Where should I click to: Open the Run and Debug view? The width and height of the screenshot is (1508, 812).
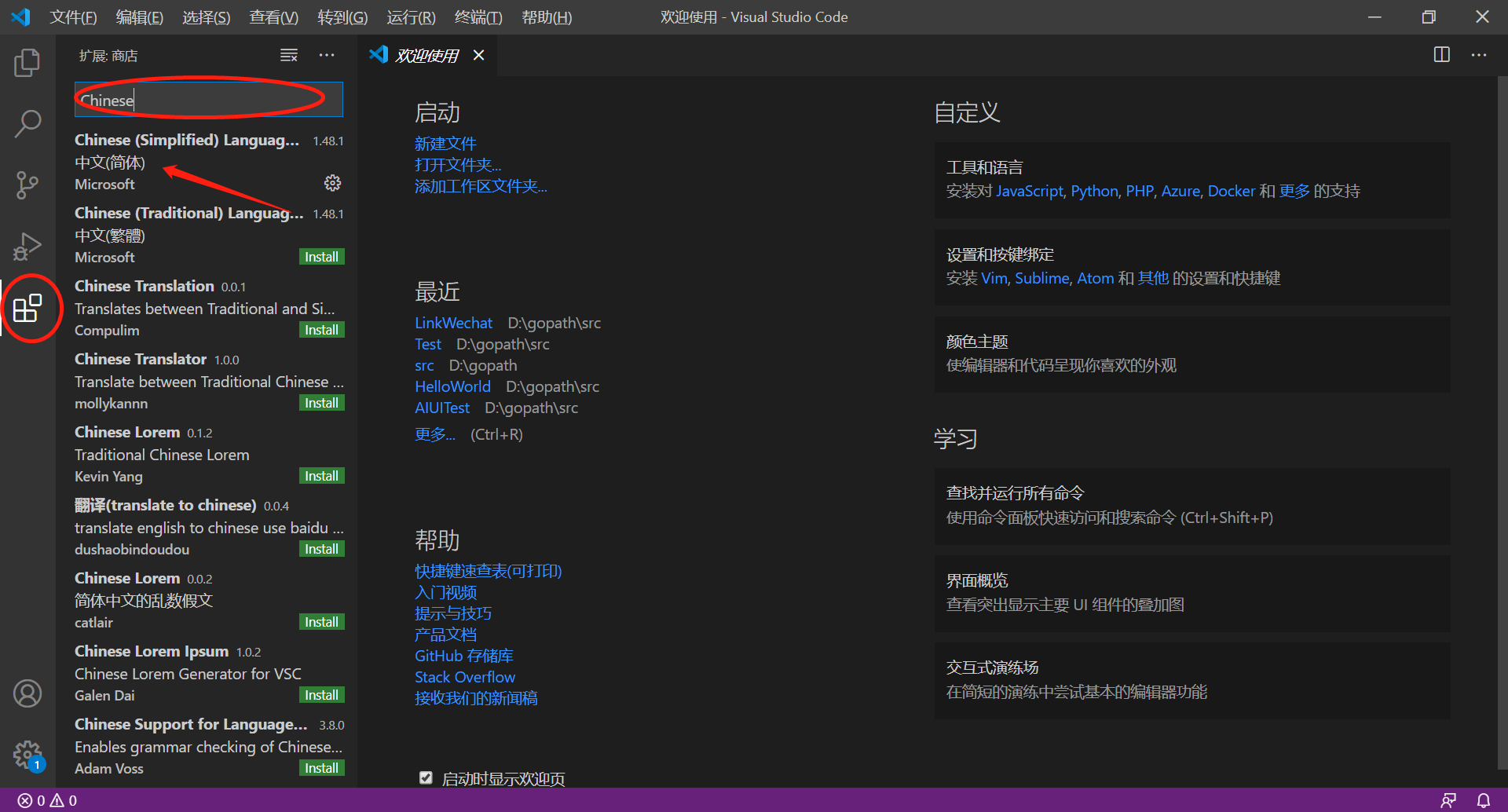(x=27, y=247)
